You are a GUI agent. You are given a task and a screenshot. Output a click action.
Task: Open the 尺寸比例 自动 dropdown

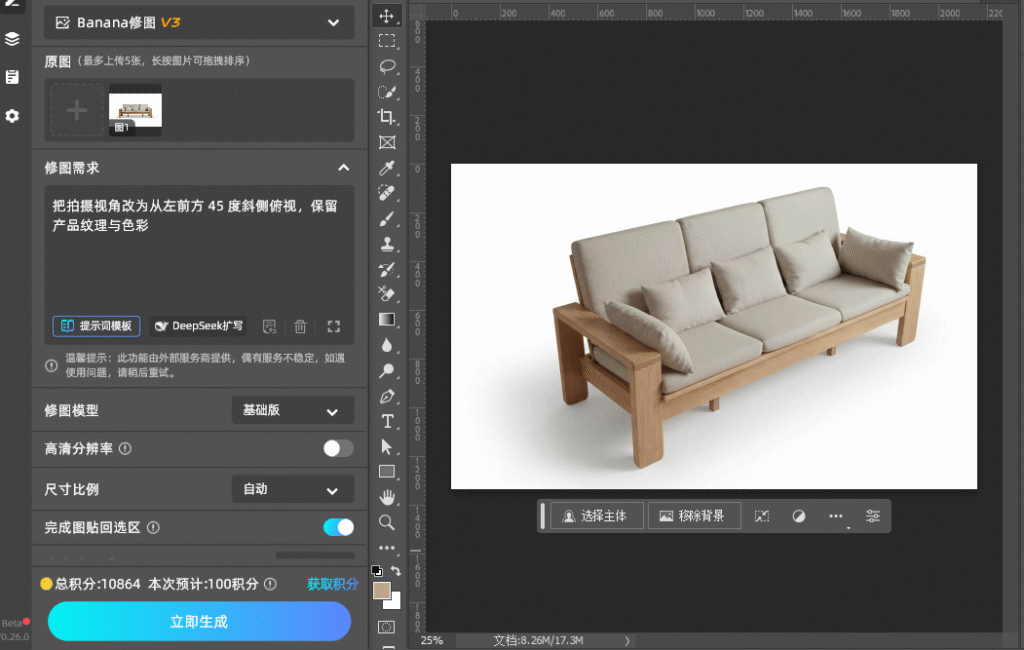[x=293, y=489]
